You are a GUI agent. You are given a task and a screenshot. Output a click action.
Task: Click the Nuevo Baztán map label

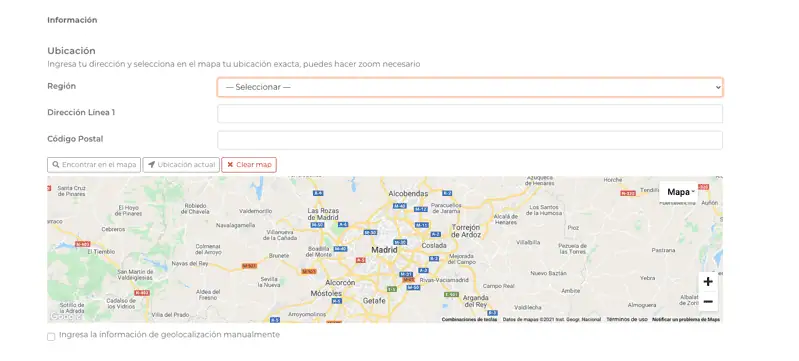(548, 273)
